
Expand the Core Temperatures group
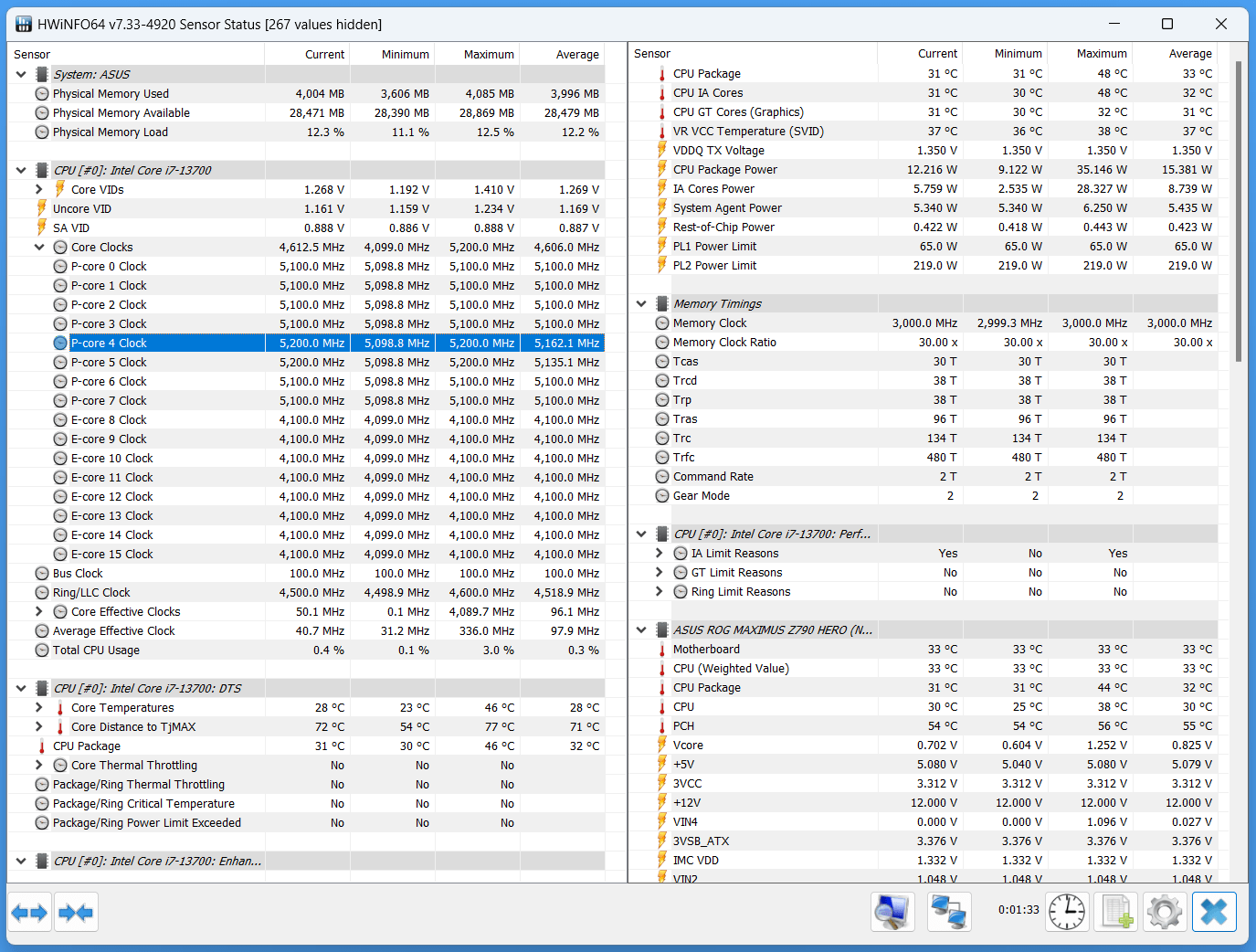pos(39,707)
